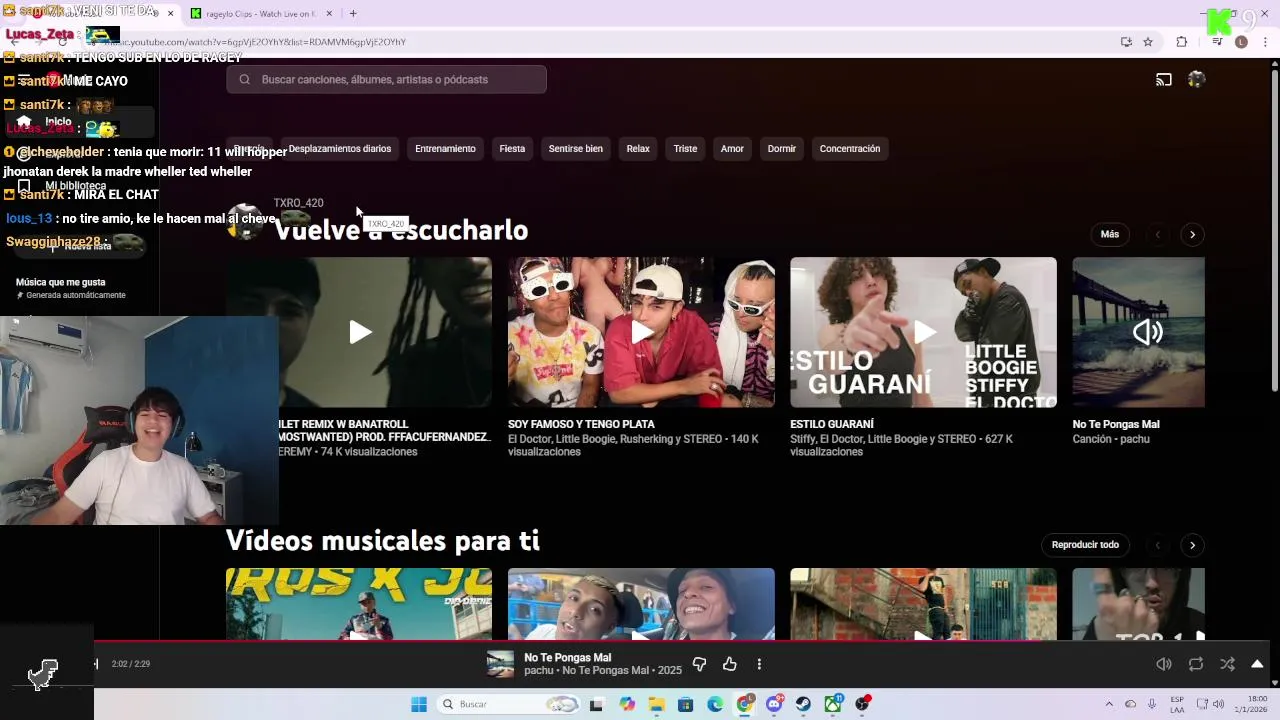Select the Fiesta mood chip

click(512, 149)
